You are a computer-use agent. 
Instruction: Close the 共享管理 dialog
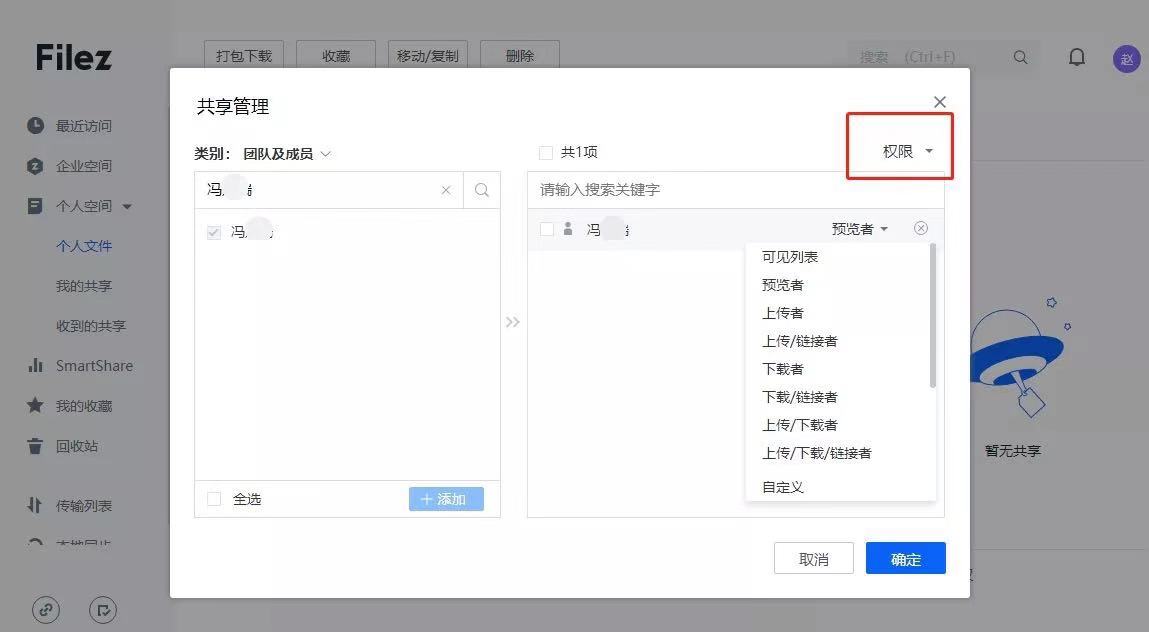pos(939,102)
